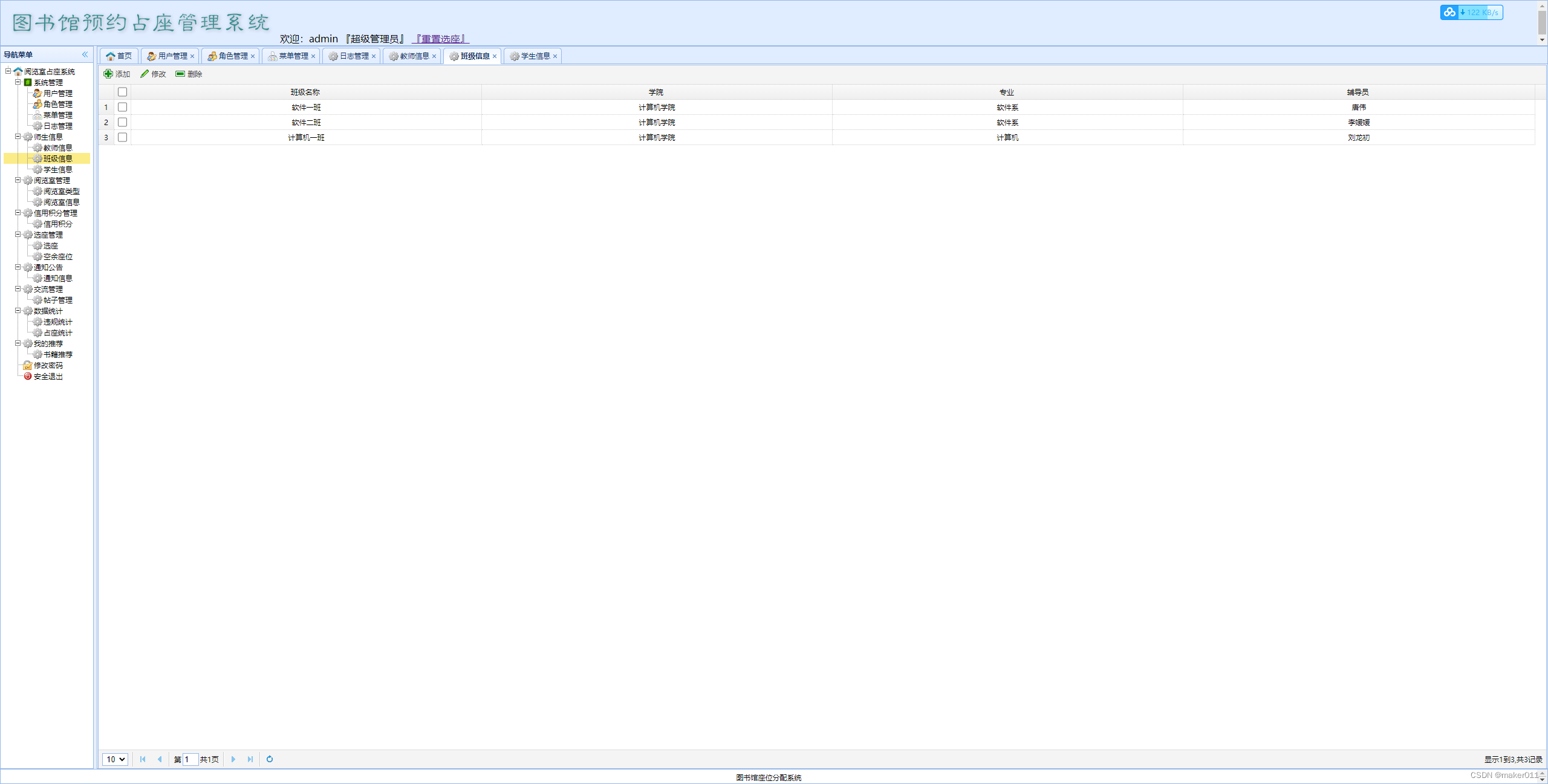This screenshot has height=784, width=1548.
Task: Click the green Add (添加) plus icon
Action: [x=108, y=74]
